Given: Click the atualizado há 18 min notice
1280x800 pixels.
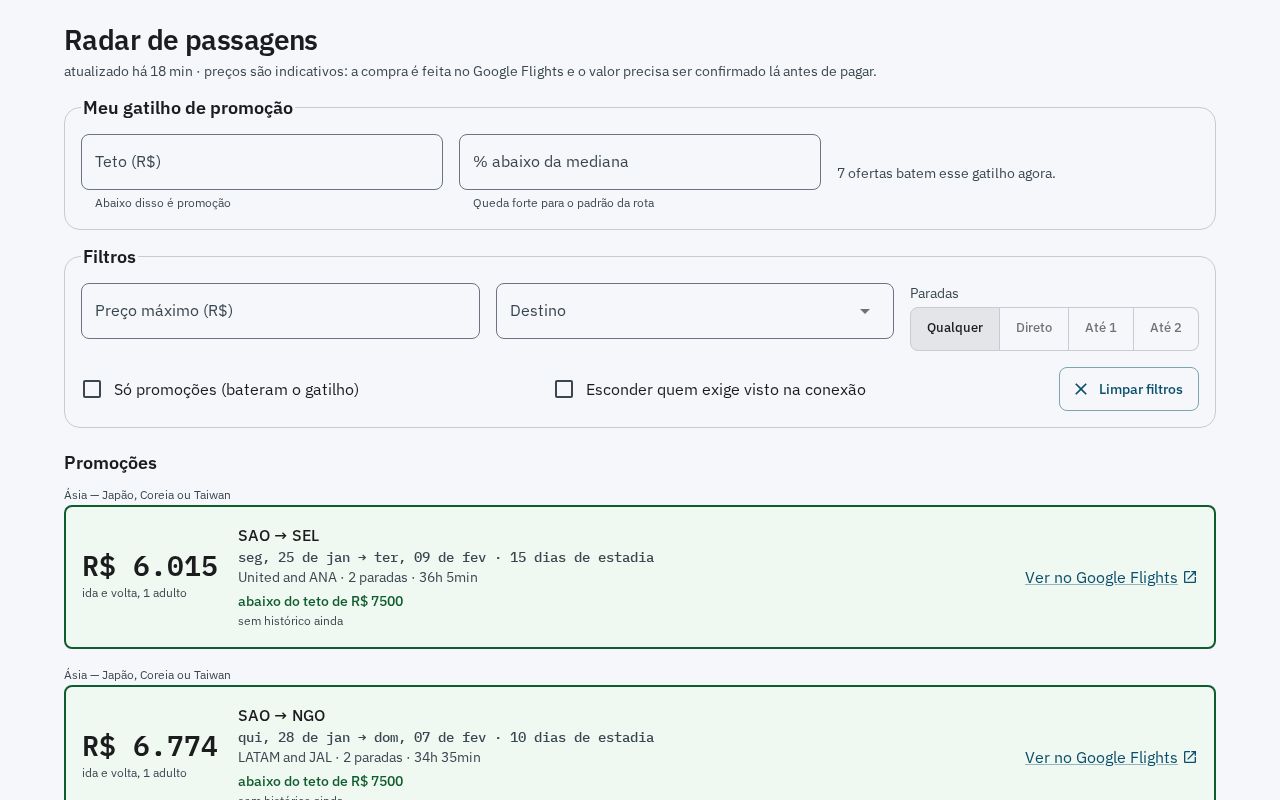Looking at the screenshot, I should point(470,71).
